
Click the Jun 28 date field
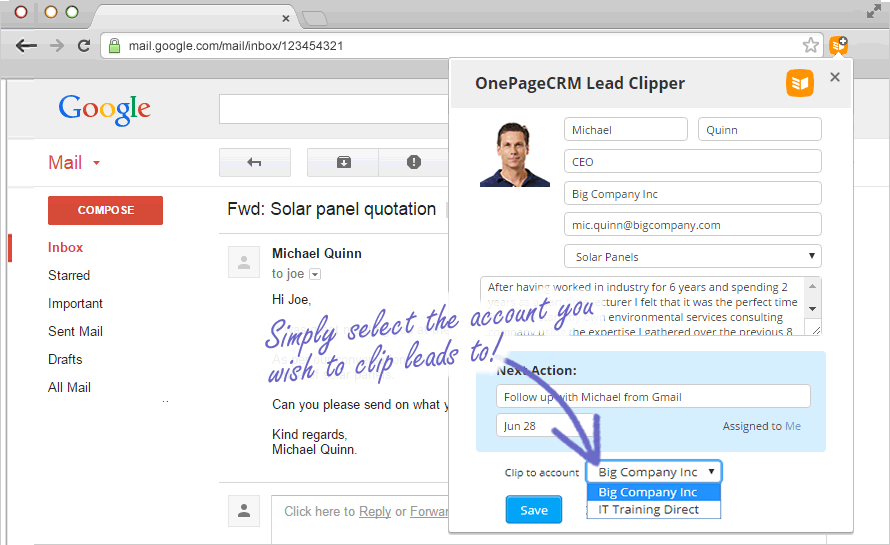tap(546, 425)
